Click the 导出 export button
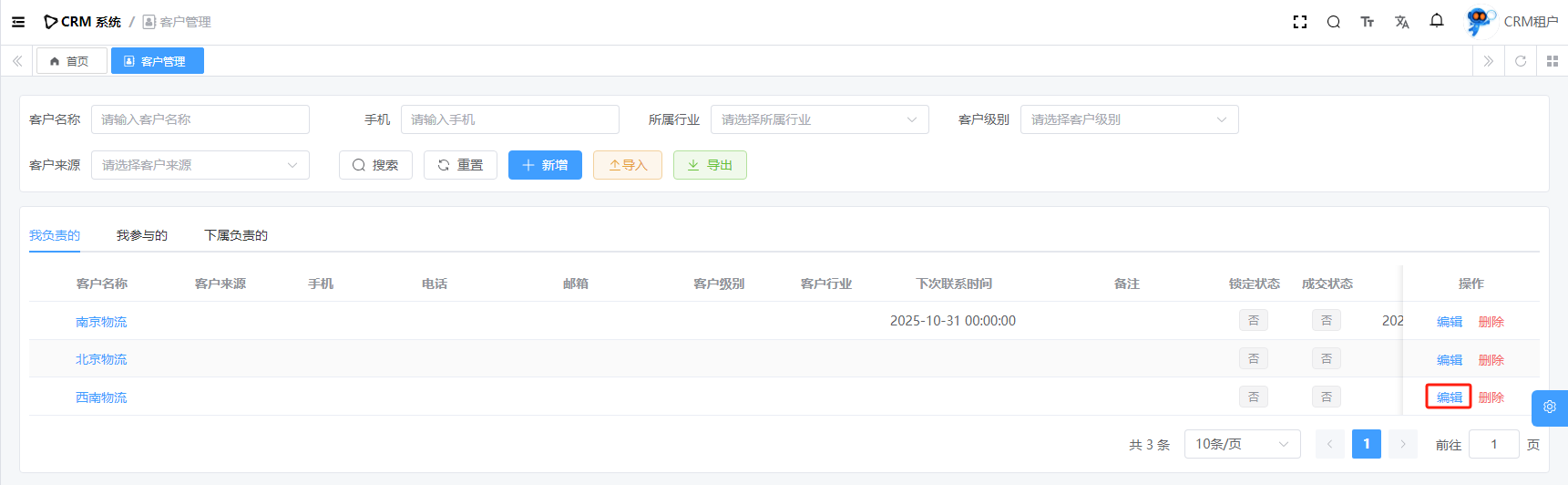This screenshot has height=485, width=1568. tap(710, 165)
